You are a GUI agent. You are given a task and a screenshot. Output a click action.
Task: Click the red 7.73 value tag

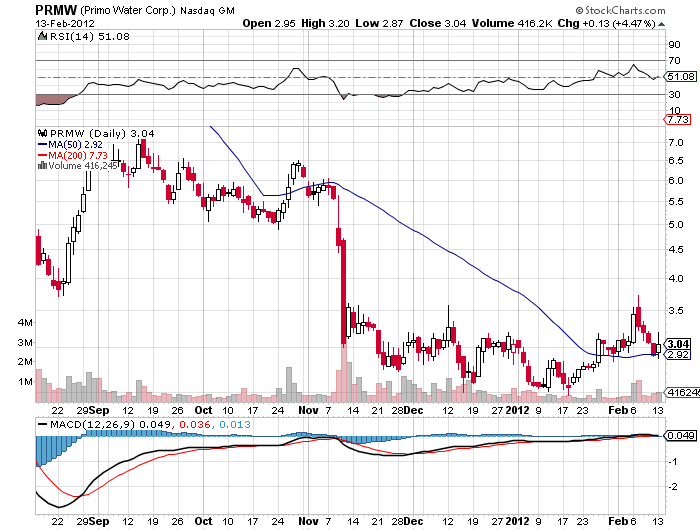click(x=679, y=119)
